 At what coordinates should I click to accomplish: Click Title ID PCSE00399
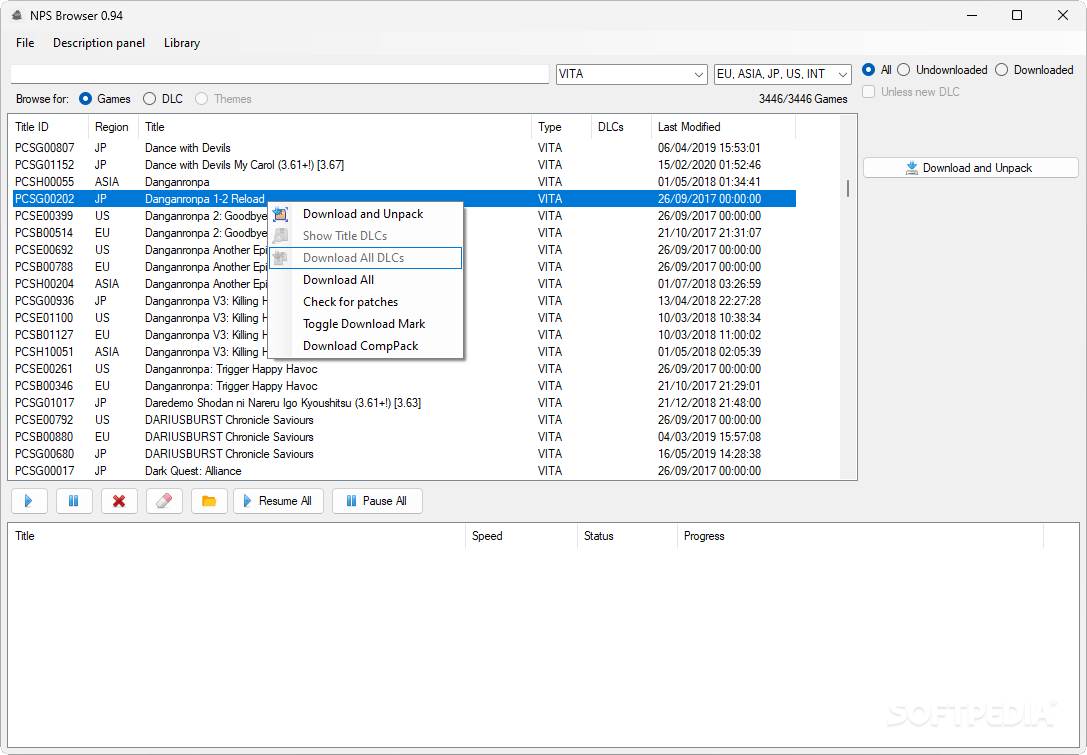coord(44,216)
